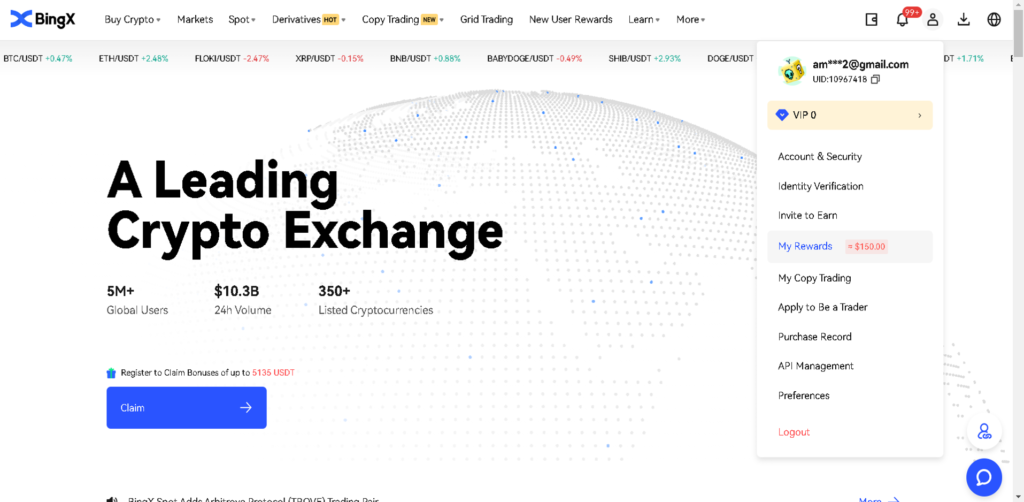
Task: Click the invite referral floating icon
Action: tap(984, 432)
